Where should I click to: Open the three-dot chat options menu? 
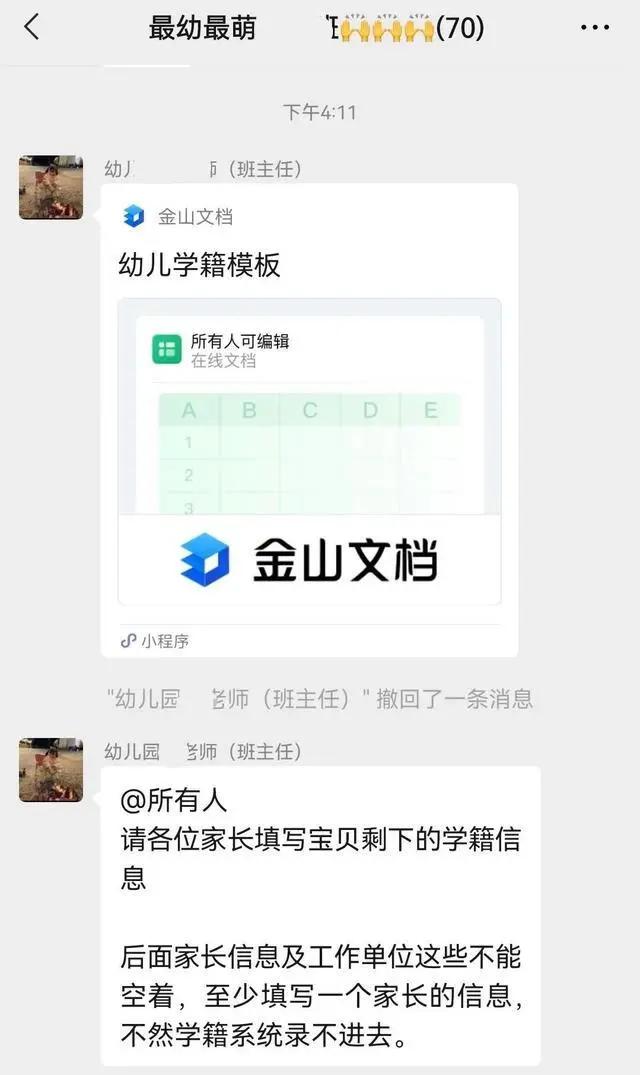point(595,28)
